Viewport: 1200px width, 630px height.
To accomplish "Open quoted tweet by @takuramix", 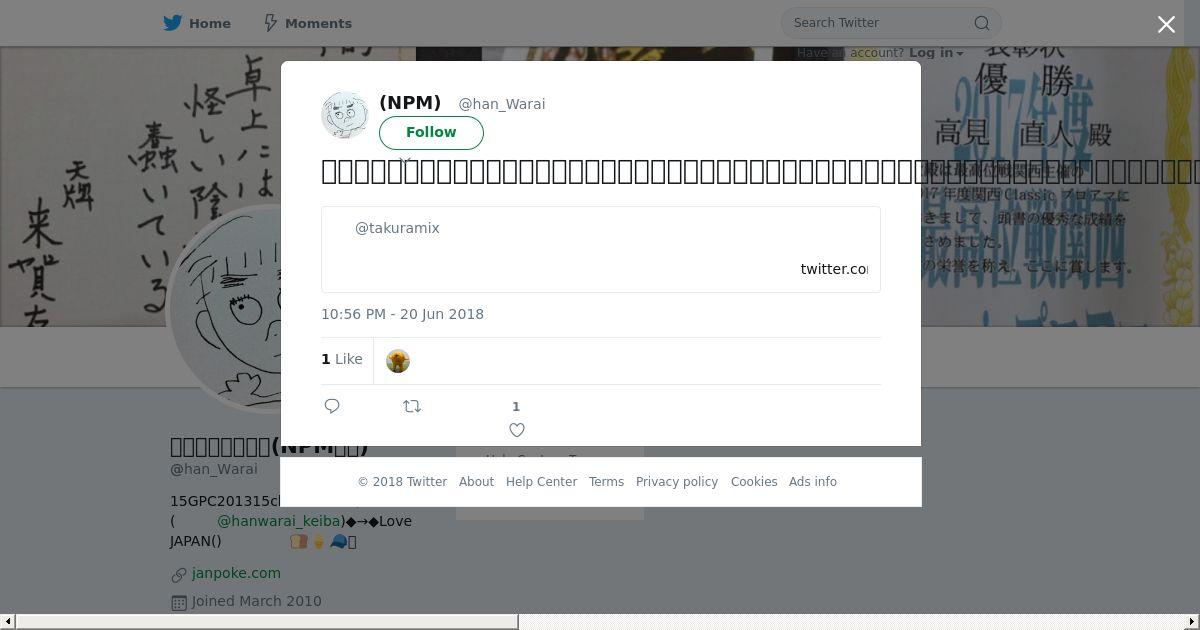I will 601,249.
